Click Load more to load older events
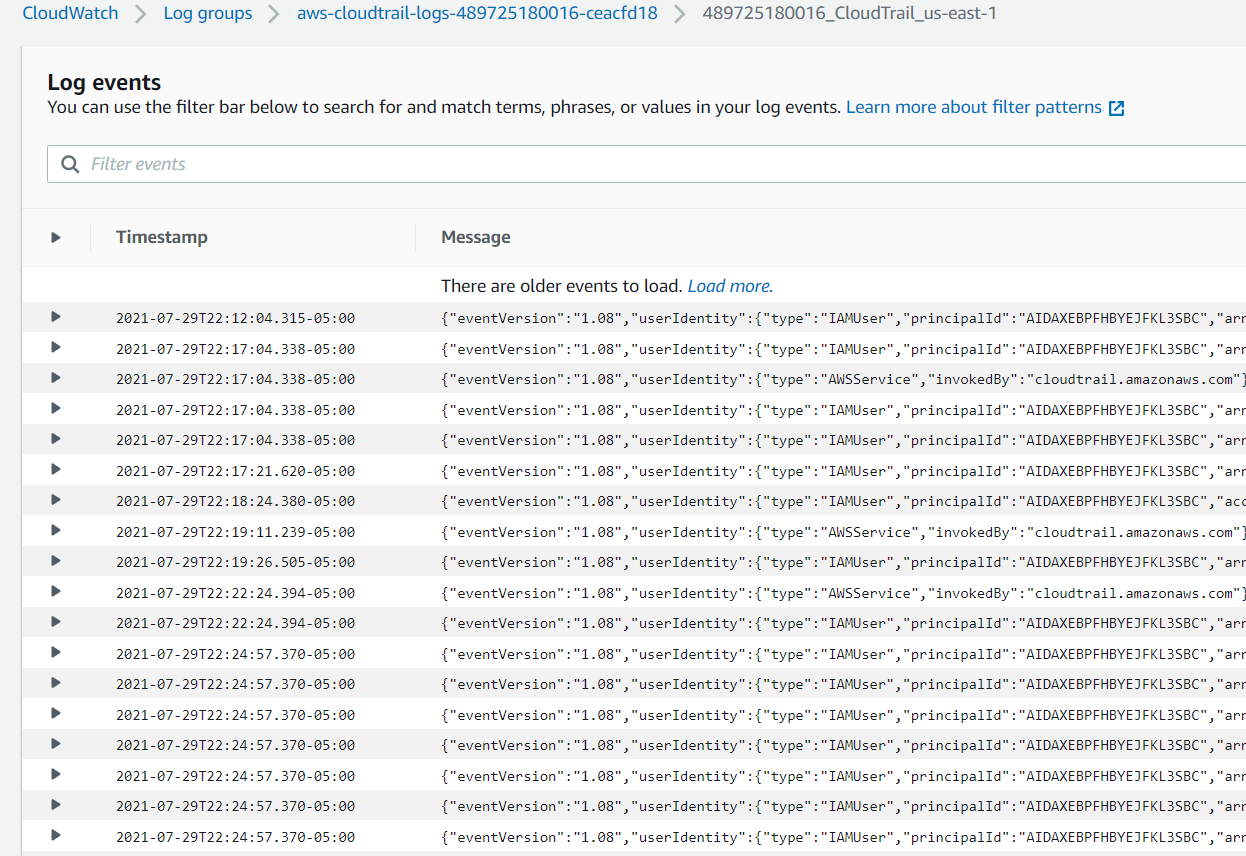 (x=730, y=286)
